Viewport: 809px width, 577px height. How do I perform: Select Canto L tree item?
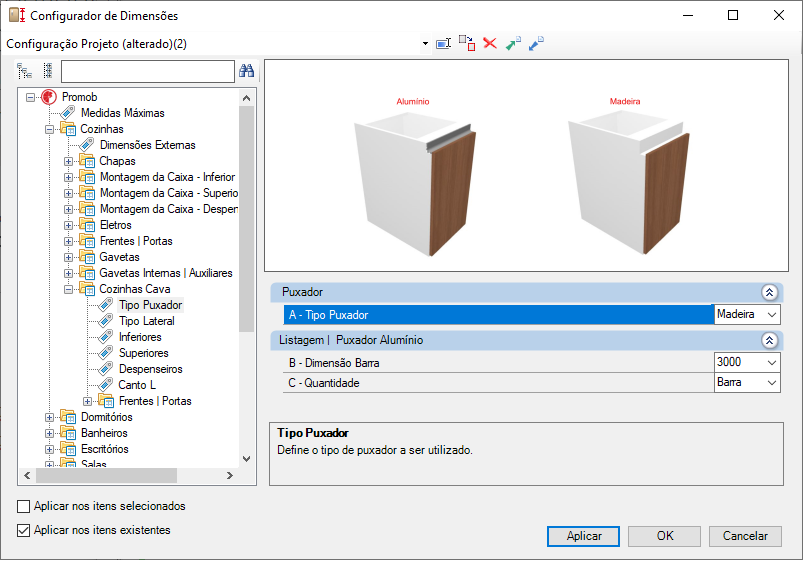click(x=137, y=385)
